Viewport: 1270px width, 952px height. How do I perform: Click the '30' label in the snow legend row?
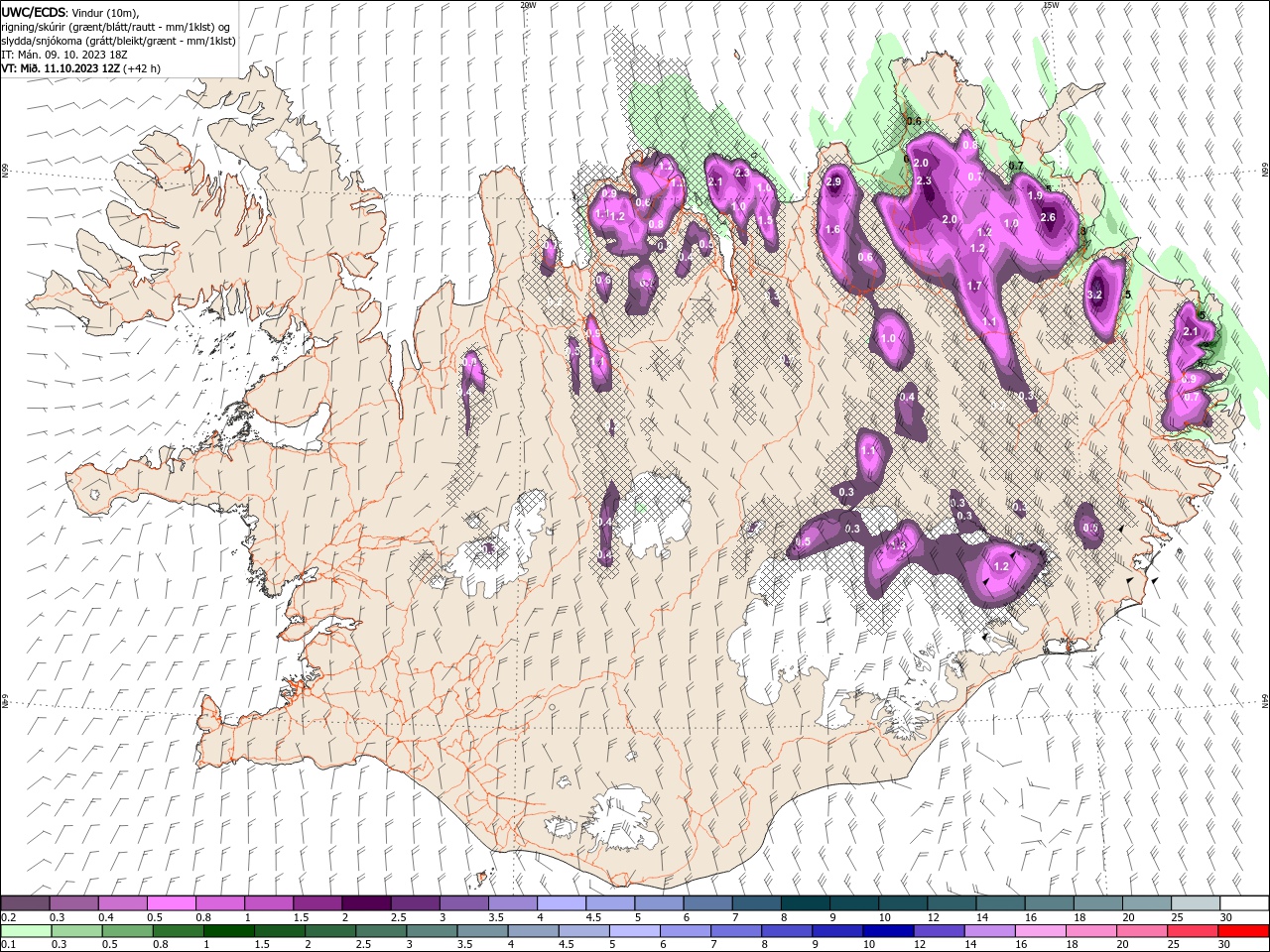[1226, 917]
